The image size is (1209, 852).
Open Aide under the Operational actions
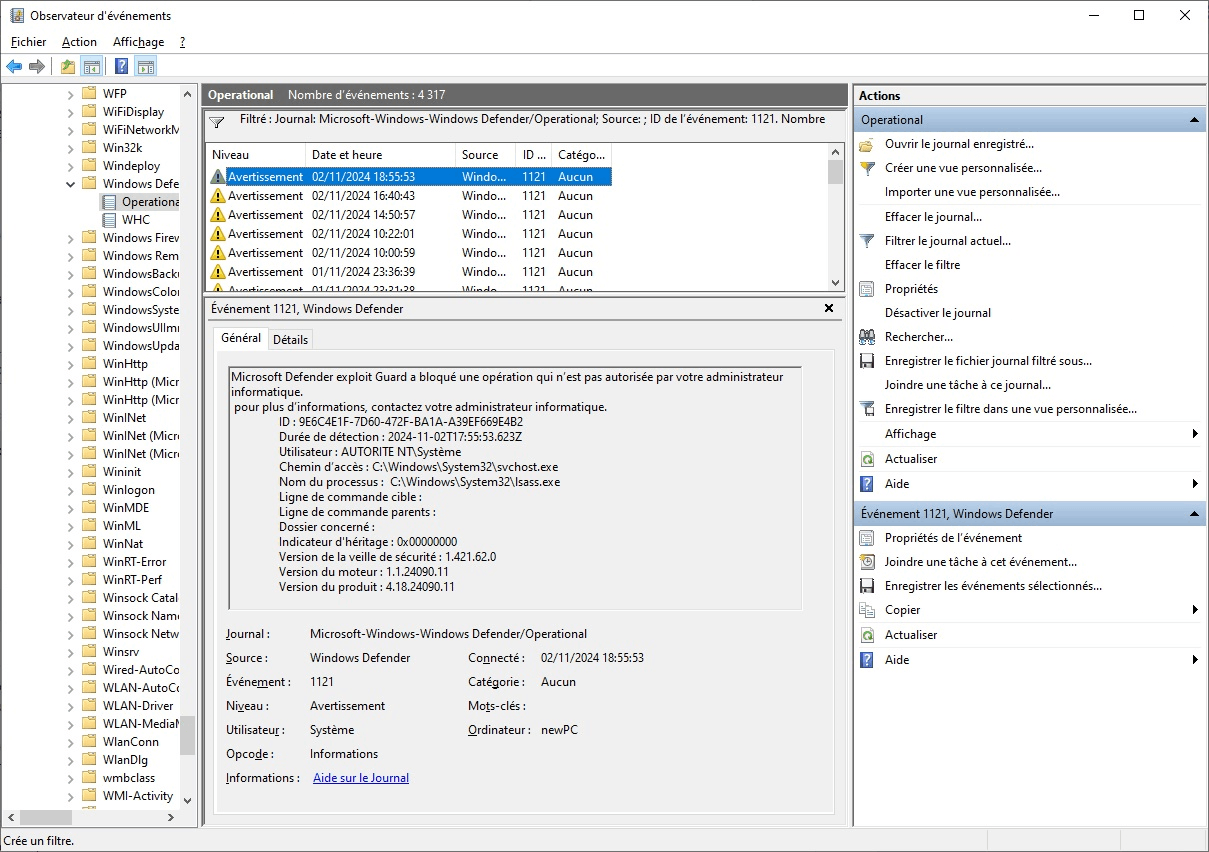(897, 484)
